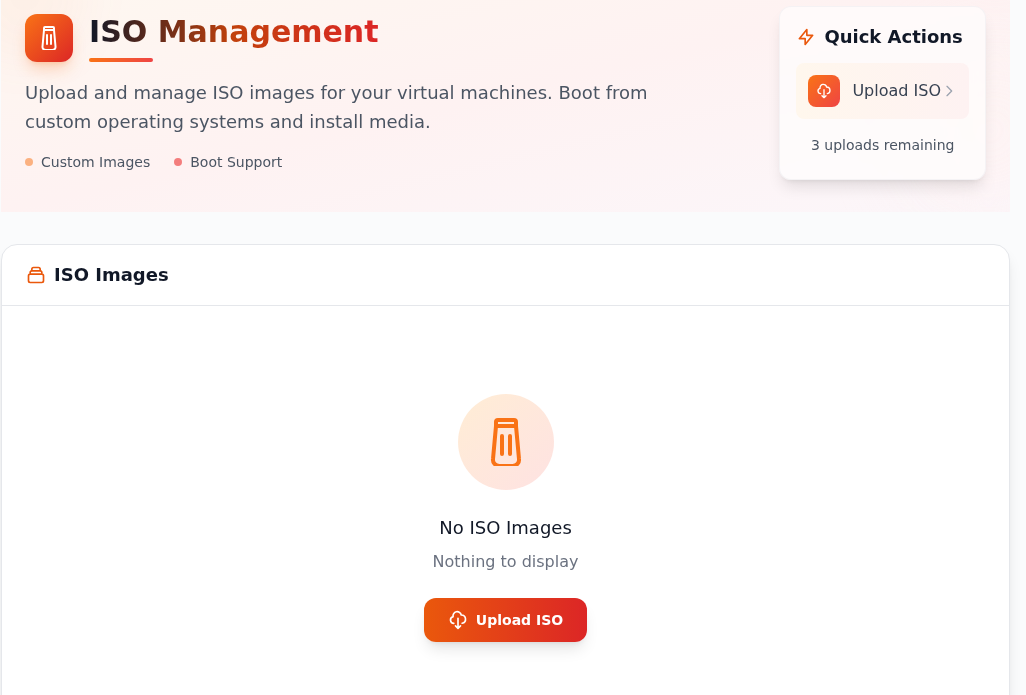This screenshot has width=1026, height=695.
Task: Click the 'Boot Support' tag
Action: point(228,162)
